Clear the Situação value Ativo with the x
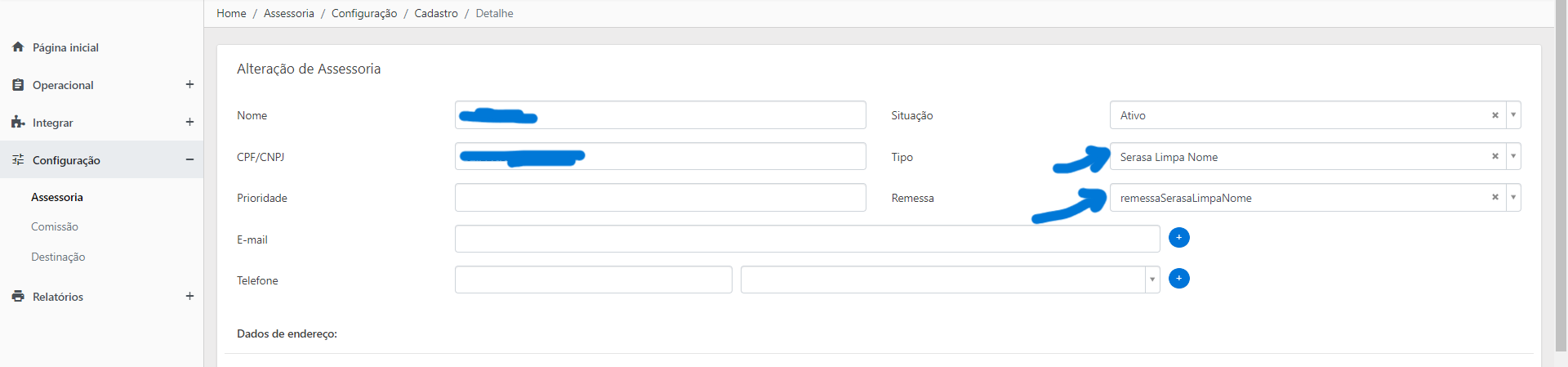This screenshot has height=367, width=1568. [x=1494, y=115]
